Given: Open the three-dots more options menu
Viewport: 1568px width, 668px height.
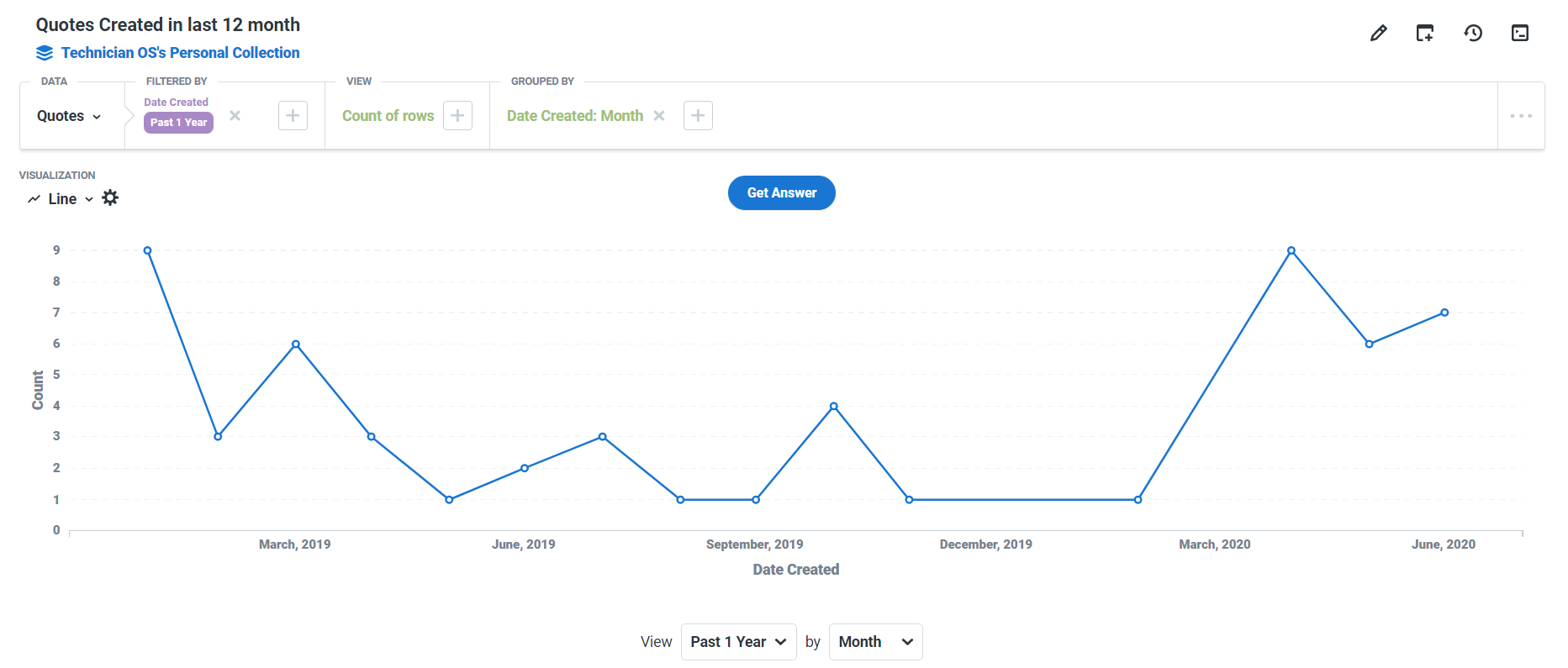Looking at the screenshot, I should tap(1521, 116).
